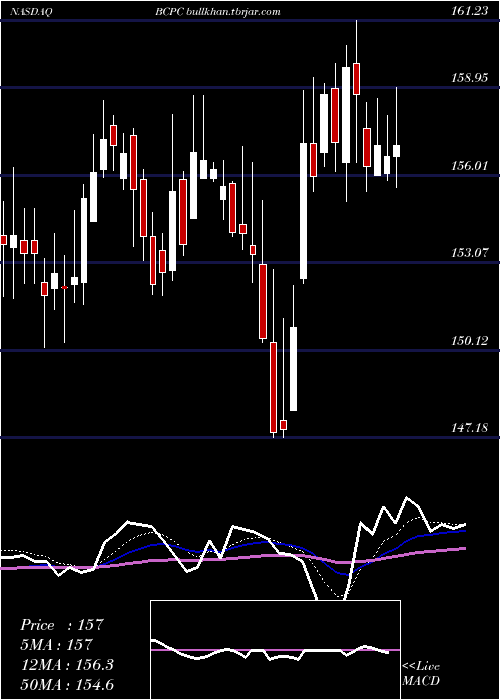The image size is (500, 700).
Task: Click the 147.18 price axis label
Action: [469, 429]
